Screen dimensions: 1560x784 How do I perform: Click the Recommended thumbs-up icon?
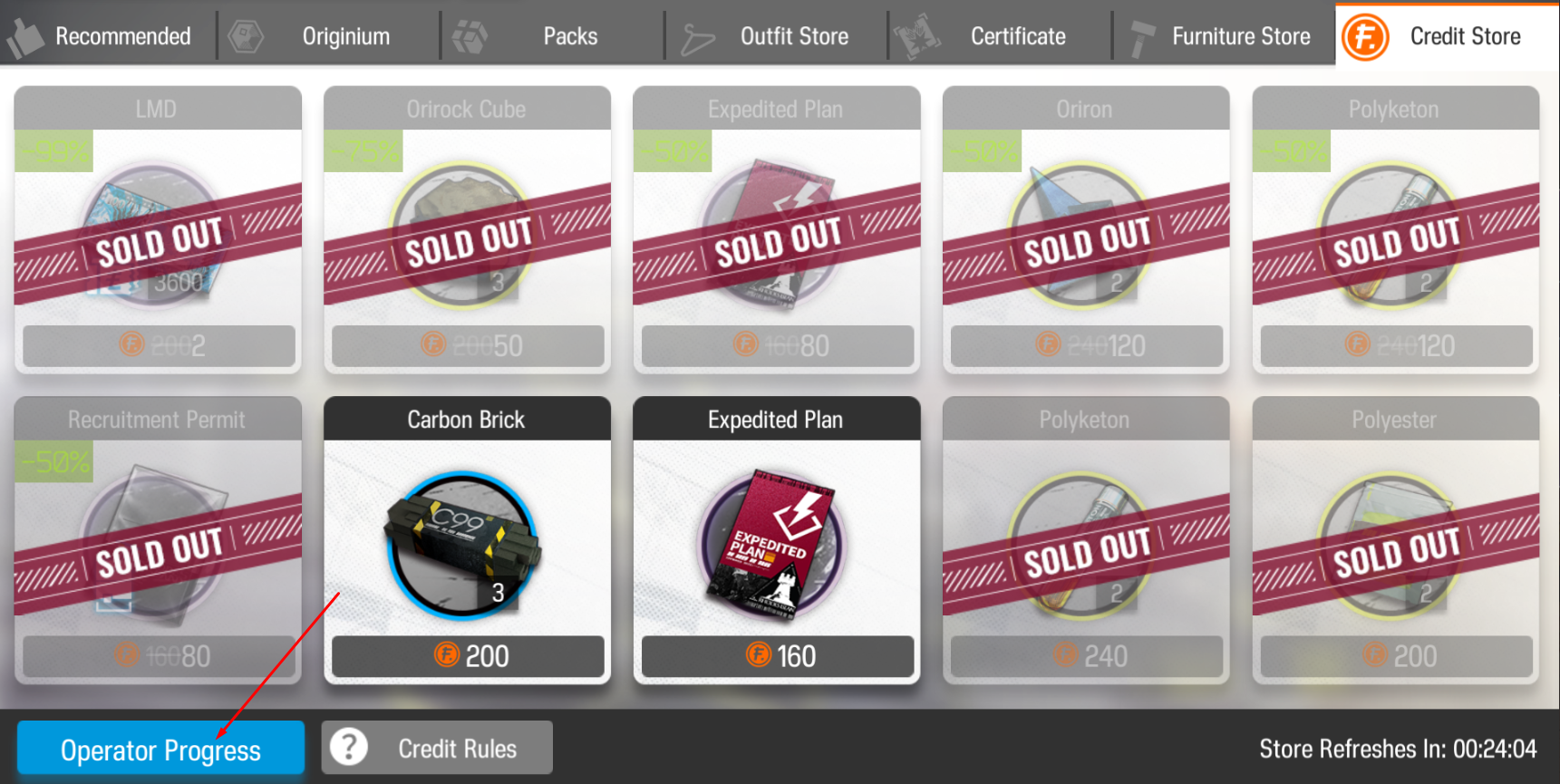point(24,38)
